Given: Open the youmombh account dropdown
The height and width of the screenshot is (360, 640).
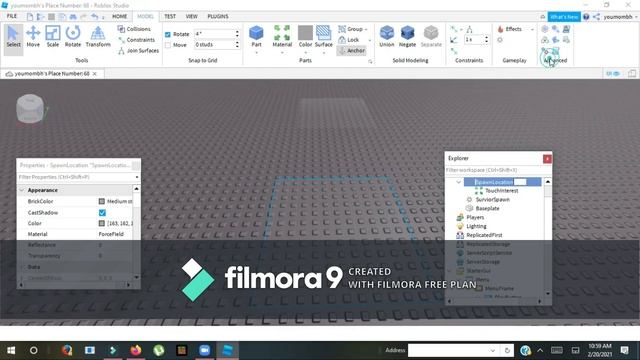Looking at the screenshot, I should [x=620, y=17].
